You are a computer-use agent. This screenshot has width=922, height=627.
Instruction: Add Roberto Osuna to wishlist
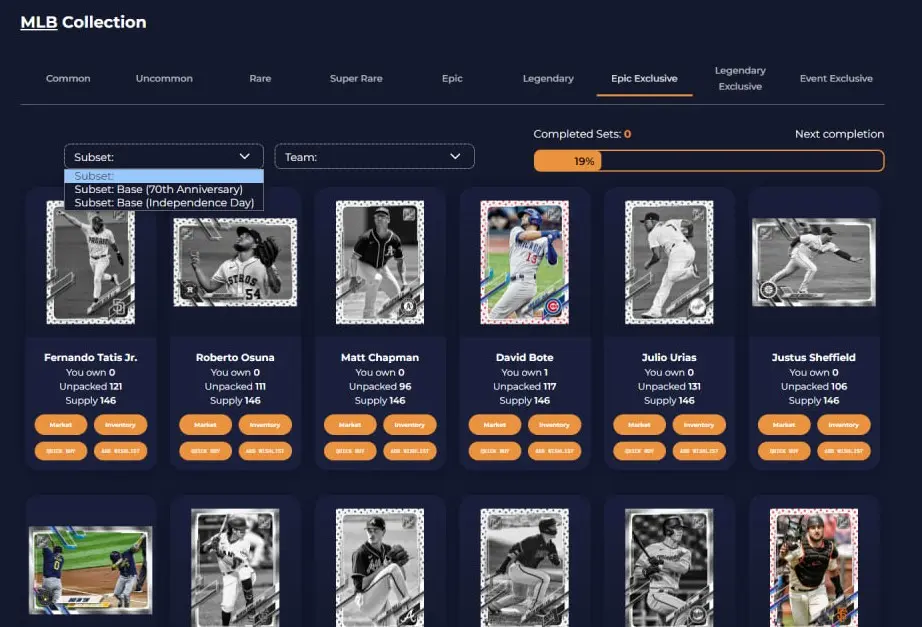pos(265,451)
